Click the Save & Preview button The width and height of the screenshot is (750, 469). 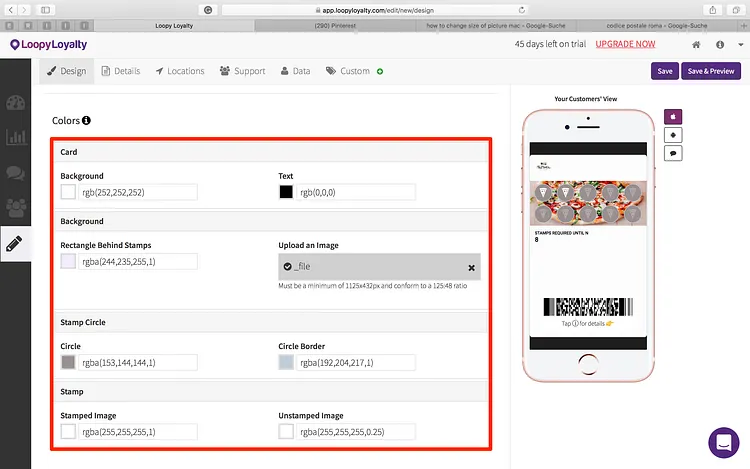[711, 71]
